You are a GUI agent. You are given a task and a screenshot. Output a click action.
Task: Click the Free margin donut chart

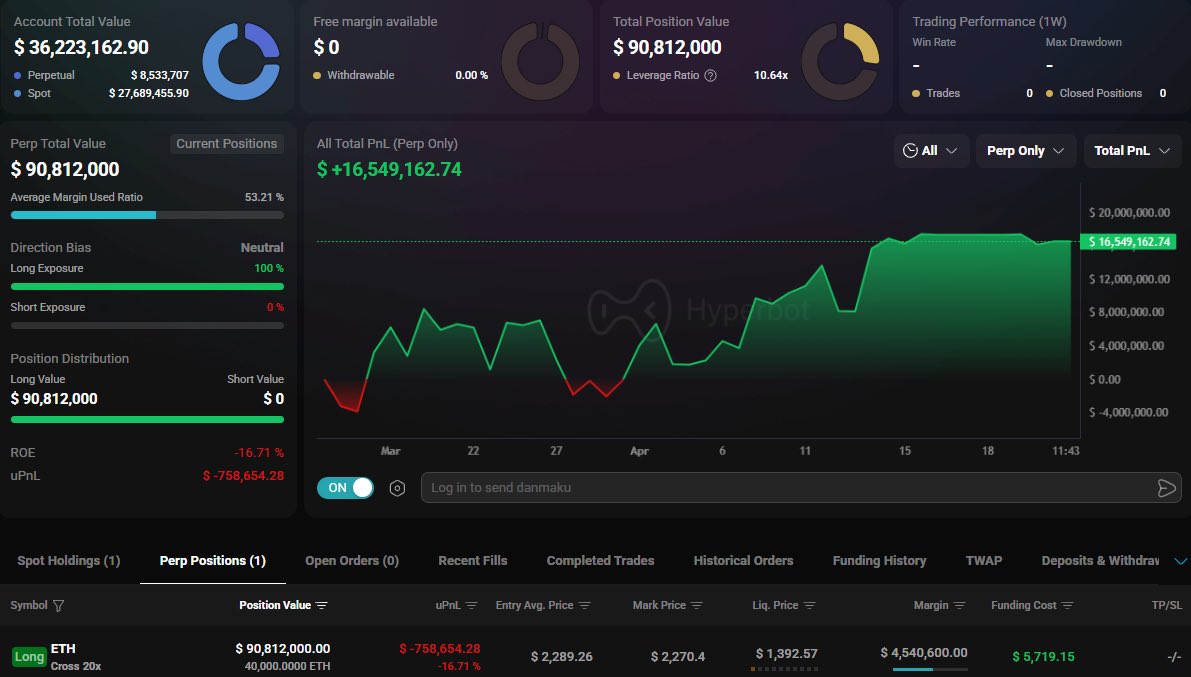(x=541, y=62)
